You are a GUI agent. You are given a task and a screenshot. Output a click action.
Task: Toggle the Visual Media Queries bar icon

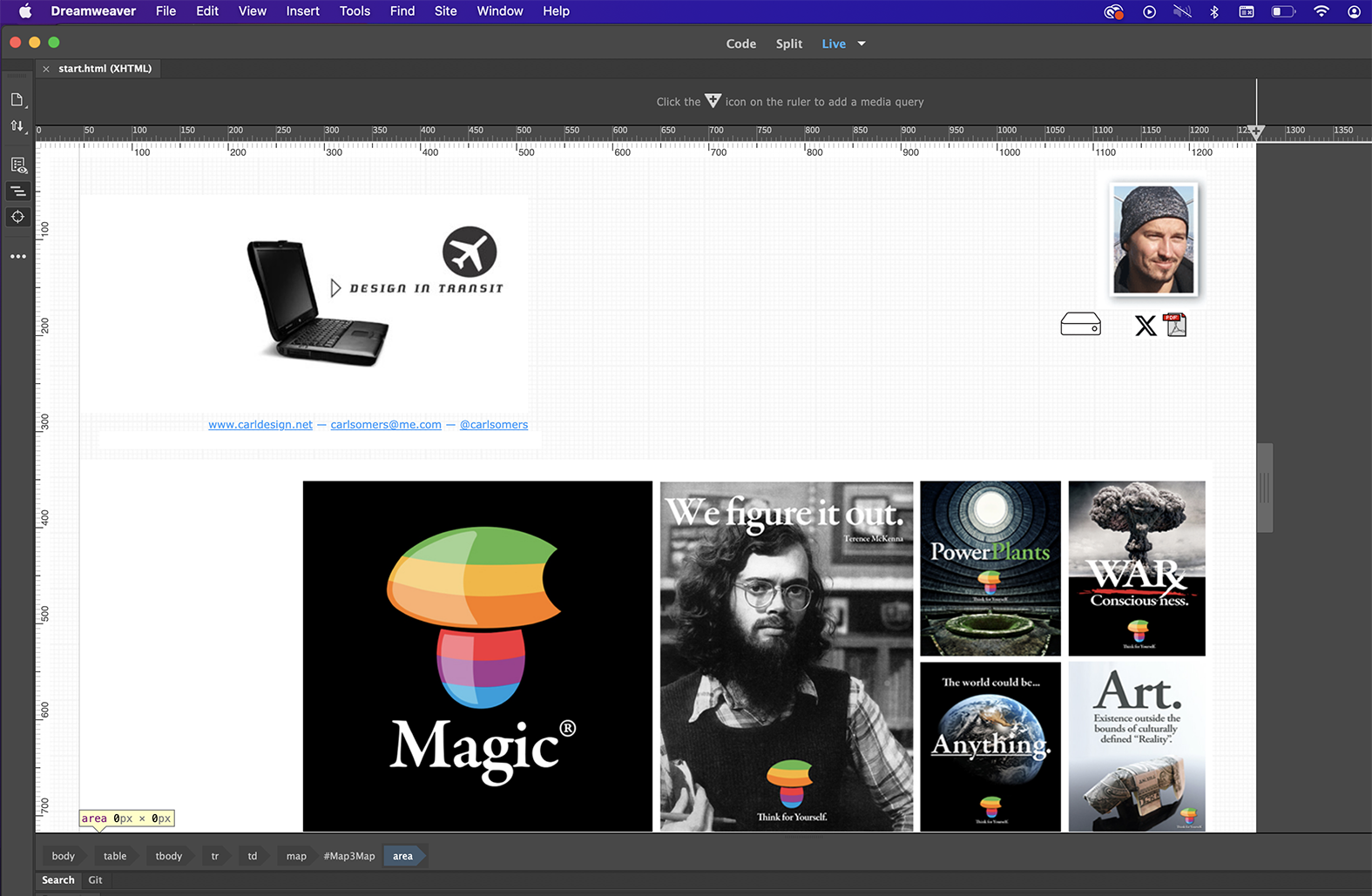17,192
